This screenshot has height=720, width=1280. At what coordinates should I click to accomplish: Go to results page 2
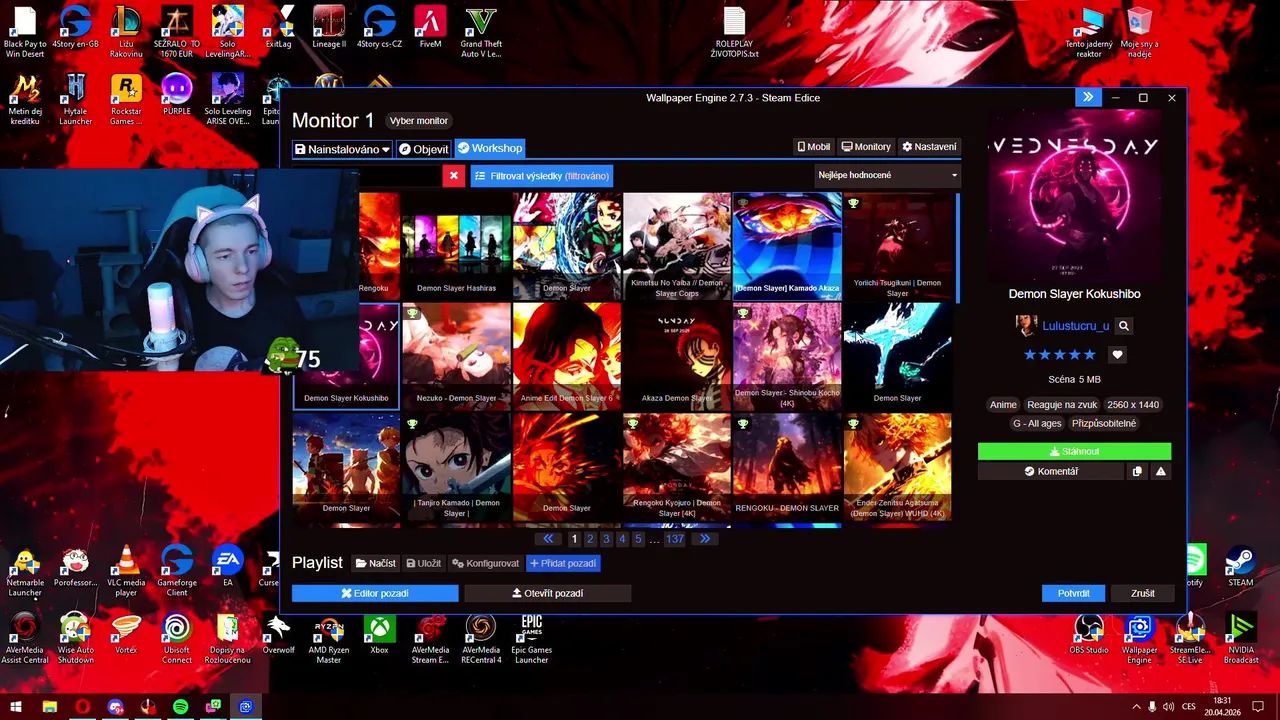(590, 539)
